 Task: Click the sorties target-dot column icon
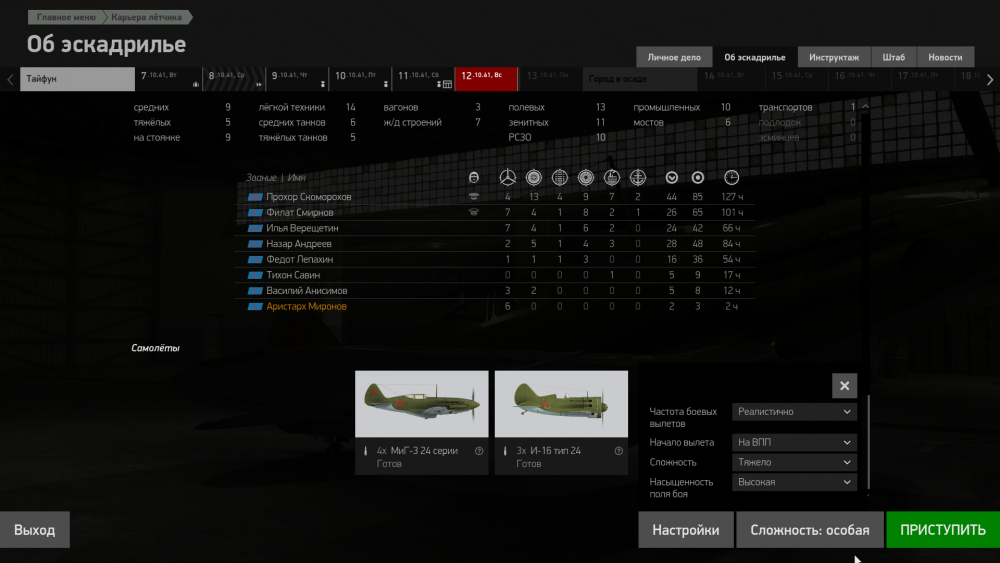[x=698, y=178]
